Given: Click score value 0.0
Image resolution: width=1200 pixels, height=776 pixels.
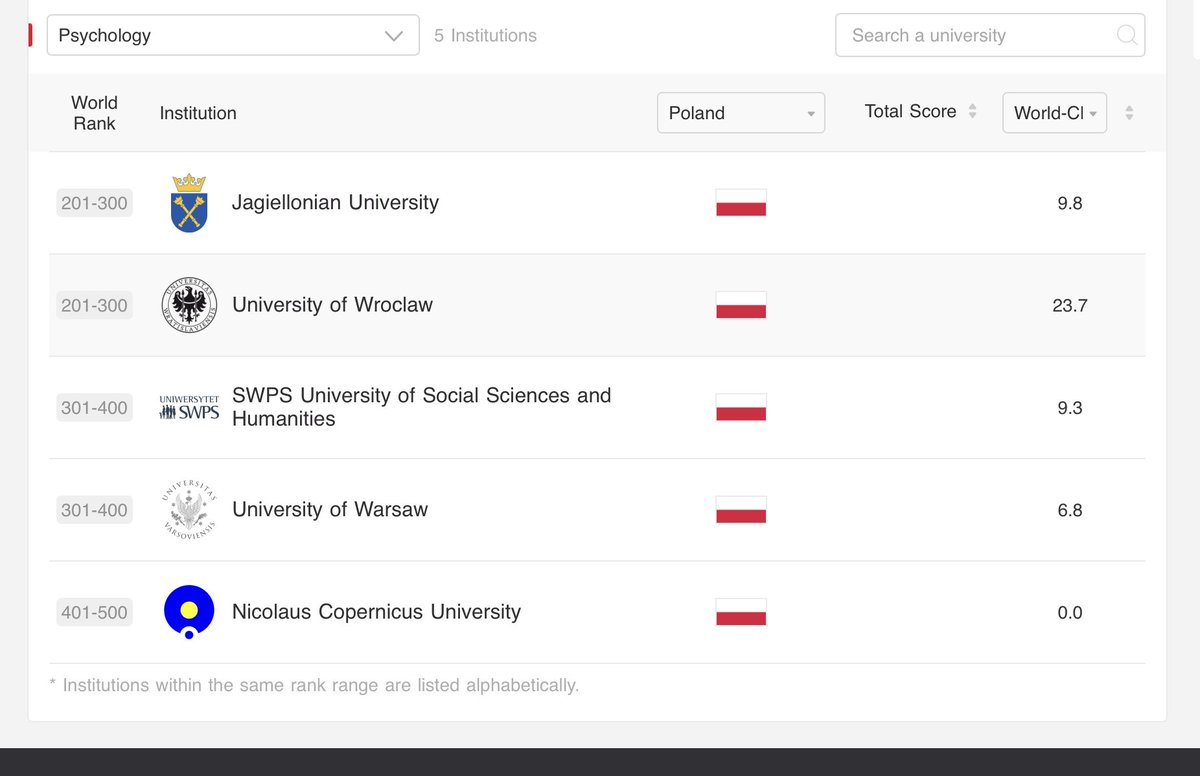Looking at the screenshot, I should coord(1070,612).
